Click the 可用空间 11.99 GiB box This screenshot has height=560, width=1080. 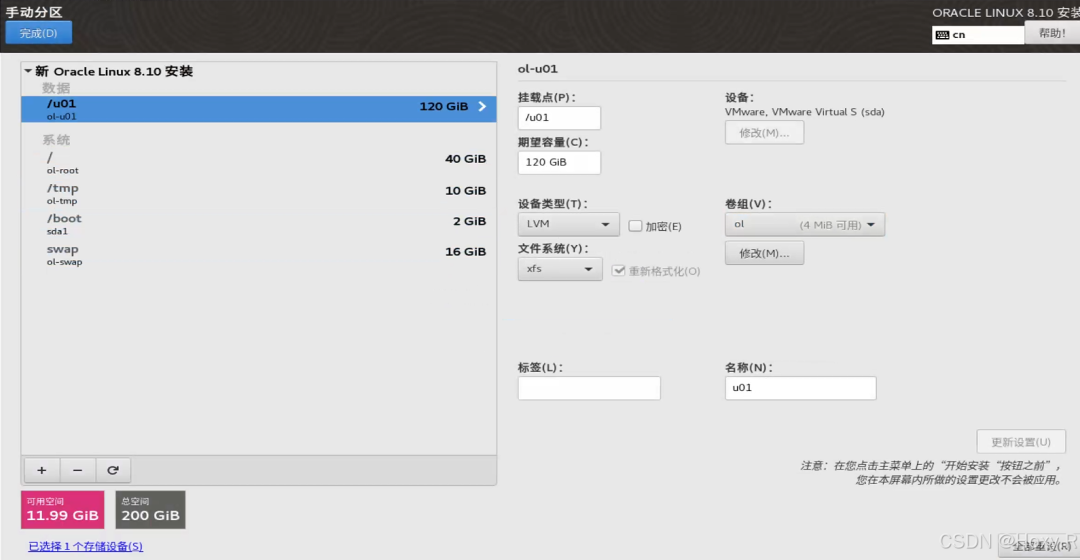tap(63, 510)
